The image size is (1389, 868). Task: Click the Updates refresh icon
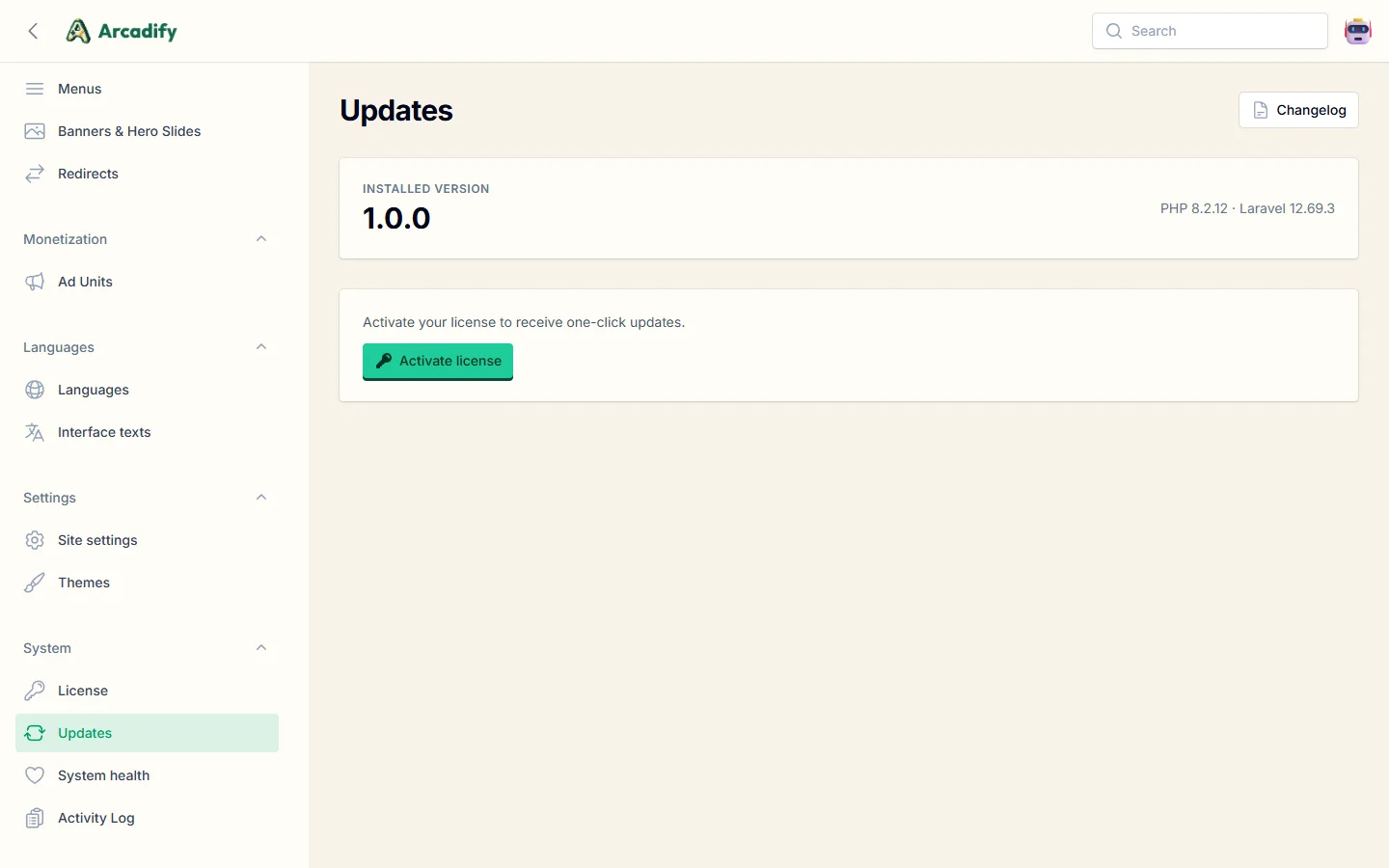pos(35,733)
